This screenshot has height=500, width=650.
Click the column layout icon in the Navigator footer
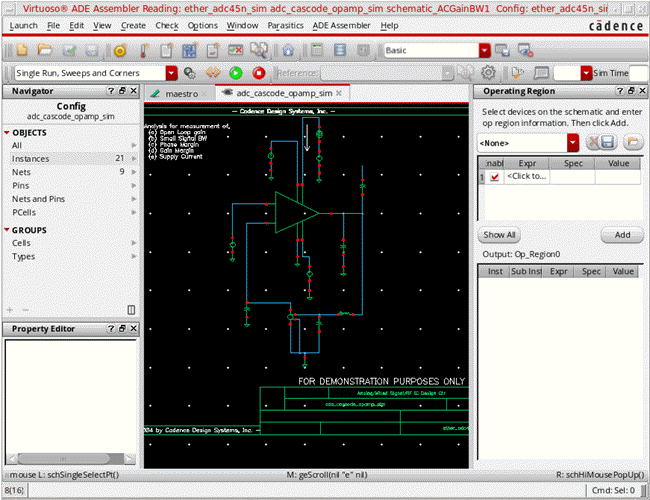point(133,309)
